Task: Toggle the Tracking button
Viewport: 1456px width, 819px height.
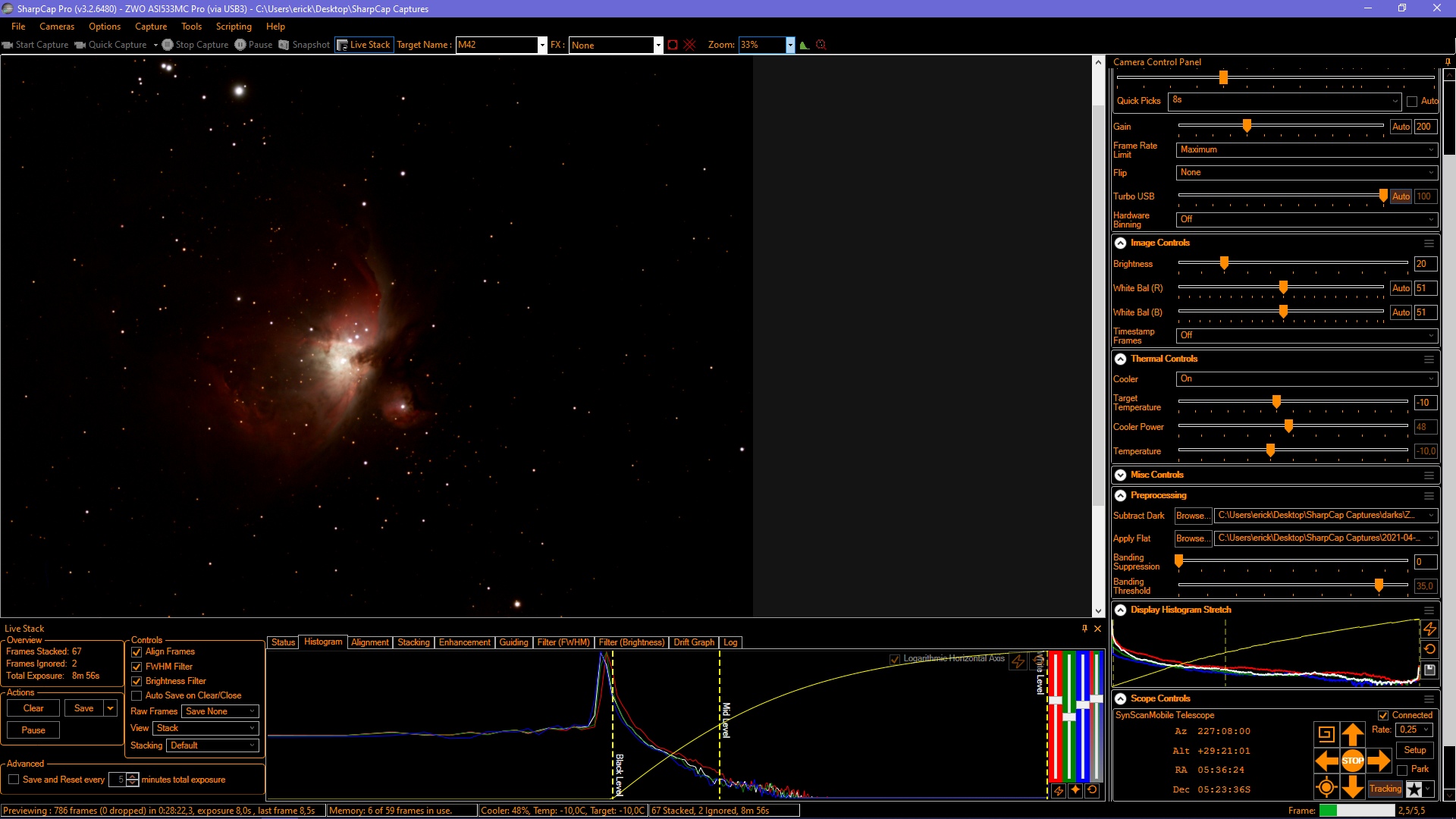Action: click(x=1385, y=789)
